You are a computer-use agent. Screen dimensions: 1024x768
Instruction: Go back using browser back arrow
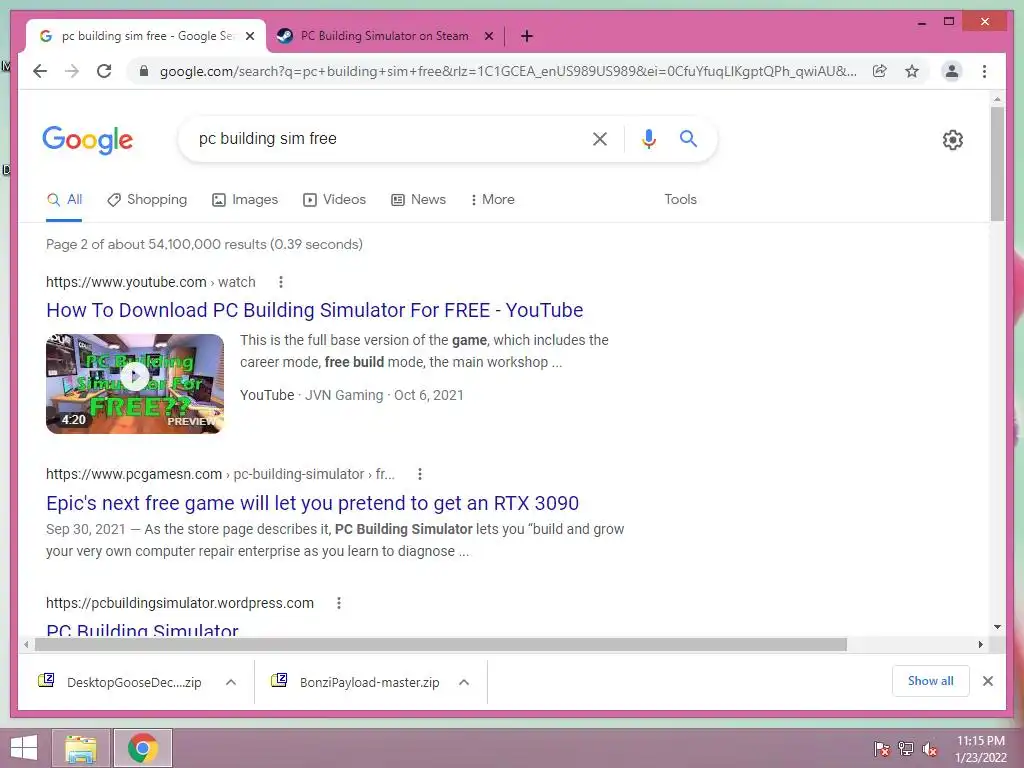(x=40, y=71)
